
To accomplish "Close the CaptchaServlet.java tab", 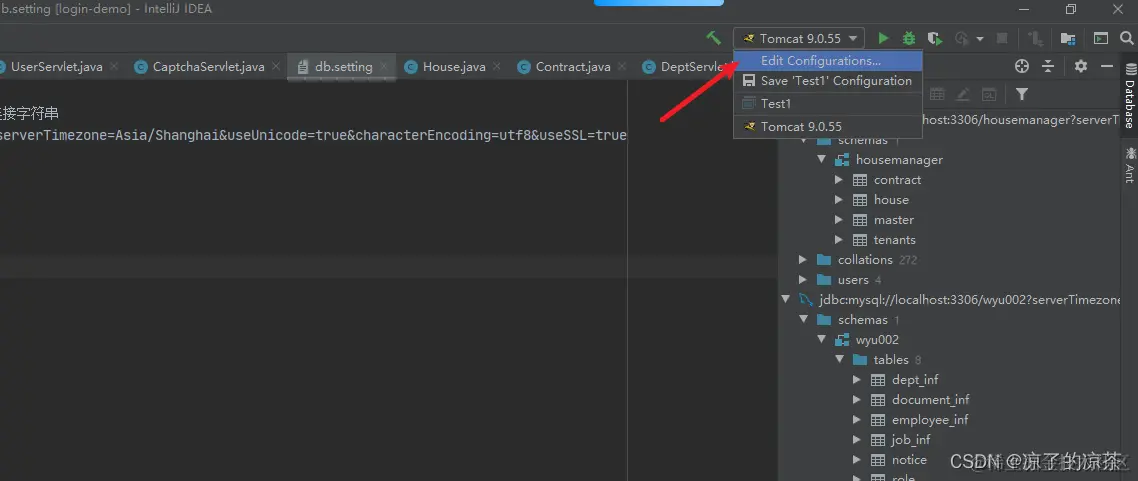I will click(x=277, y=67).
